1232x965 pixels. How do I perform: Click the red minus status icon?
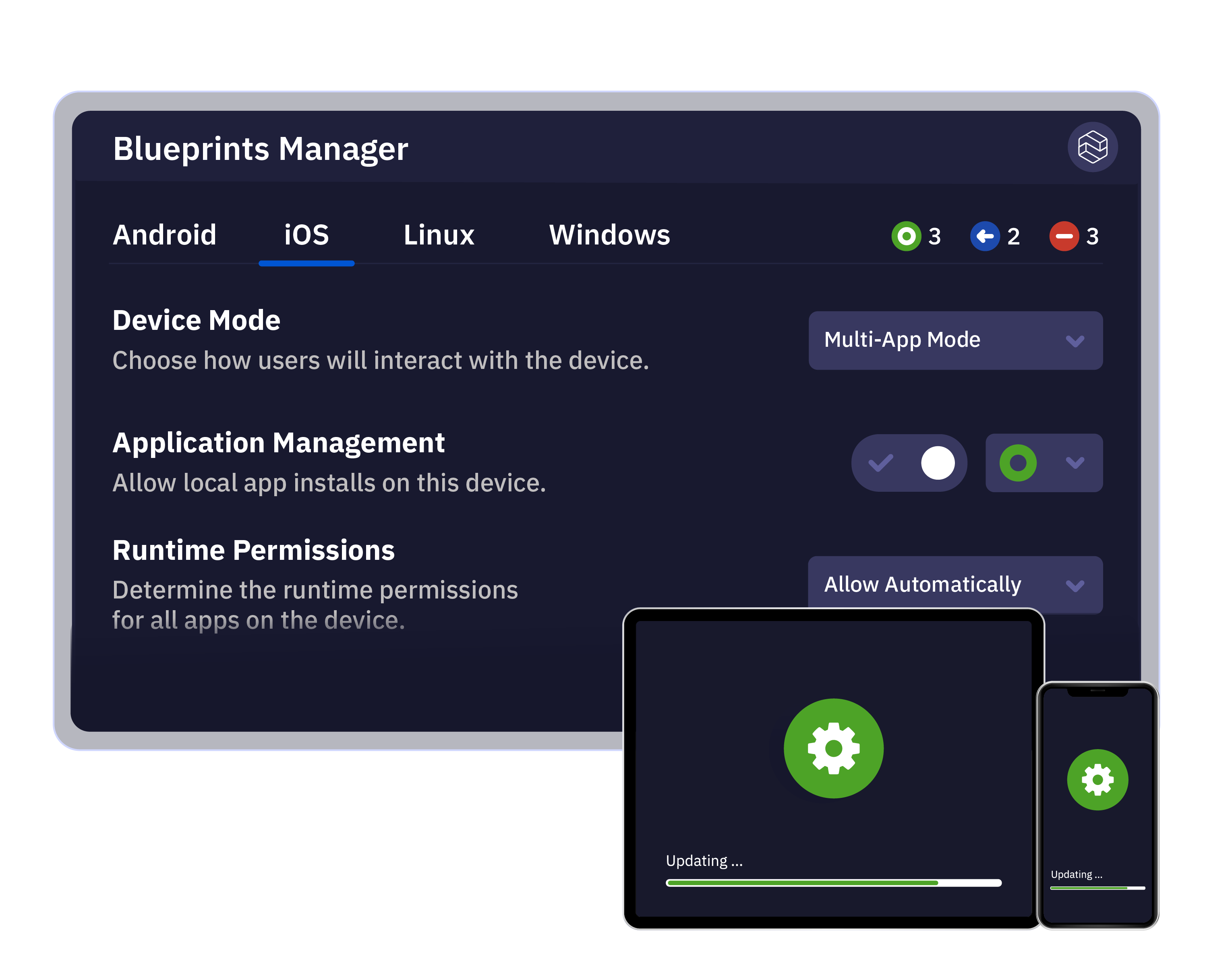point(1063,236)
